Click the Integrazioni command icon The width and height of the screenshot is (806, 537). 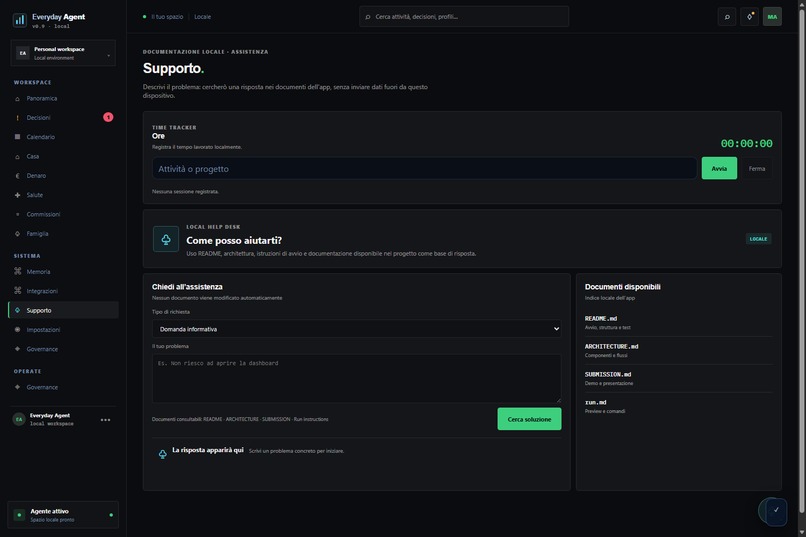[17, 291]
